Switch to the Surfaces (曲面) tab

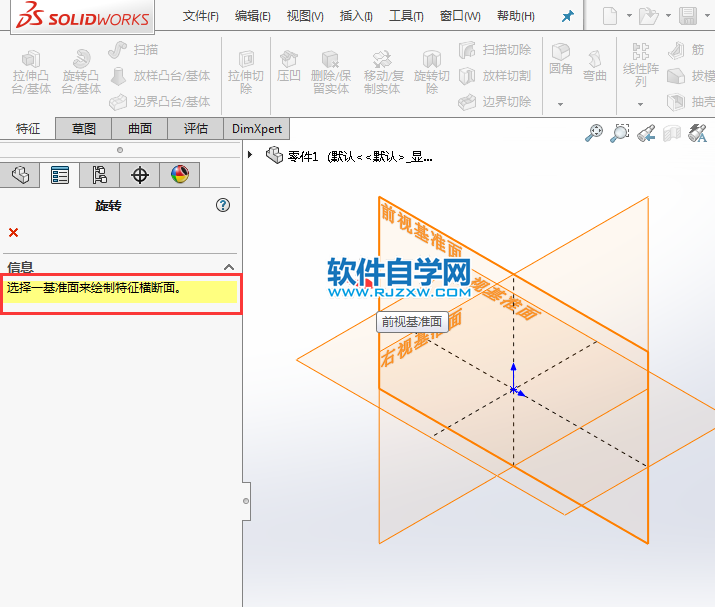[140, 129]
